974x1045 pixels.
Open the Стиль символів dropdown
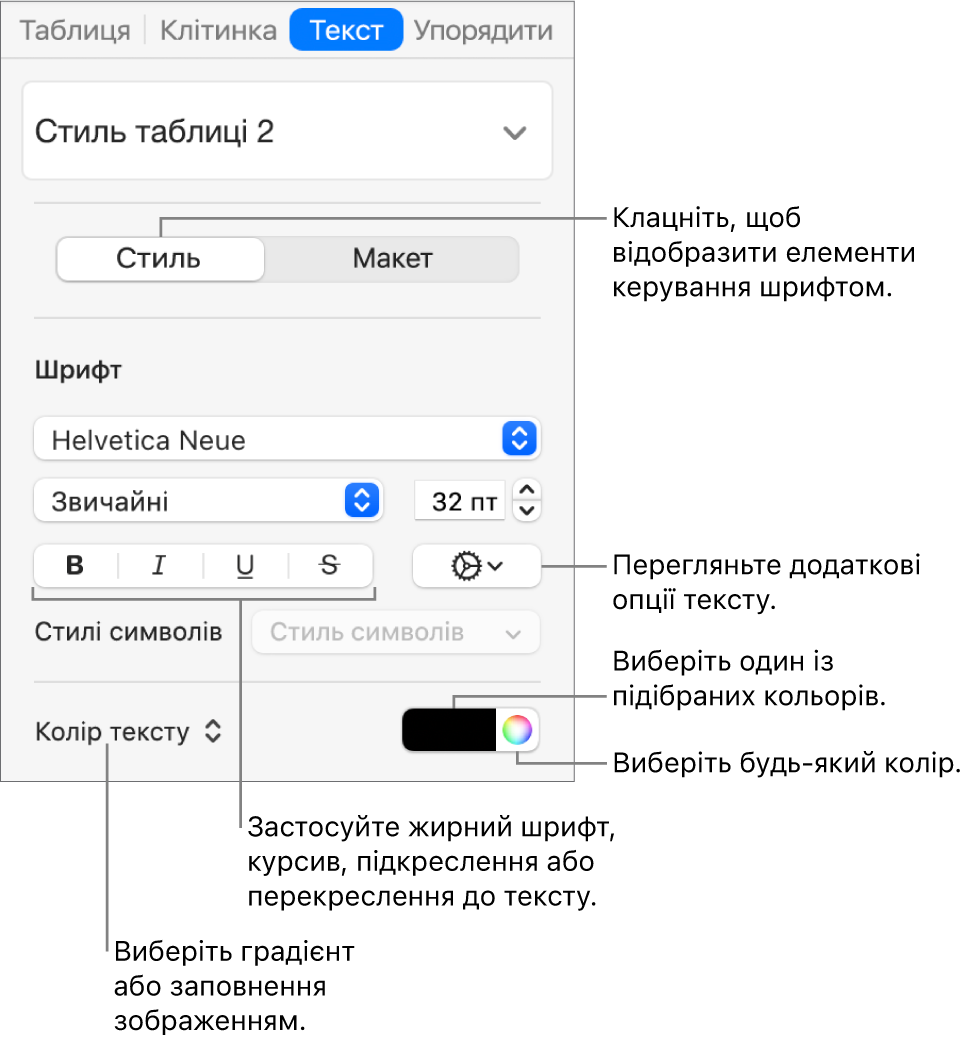coord(395,632)
